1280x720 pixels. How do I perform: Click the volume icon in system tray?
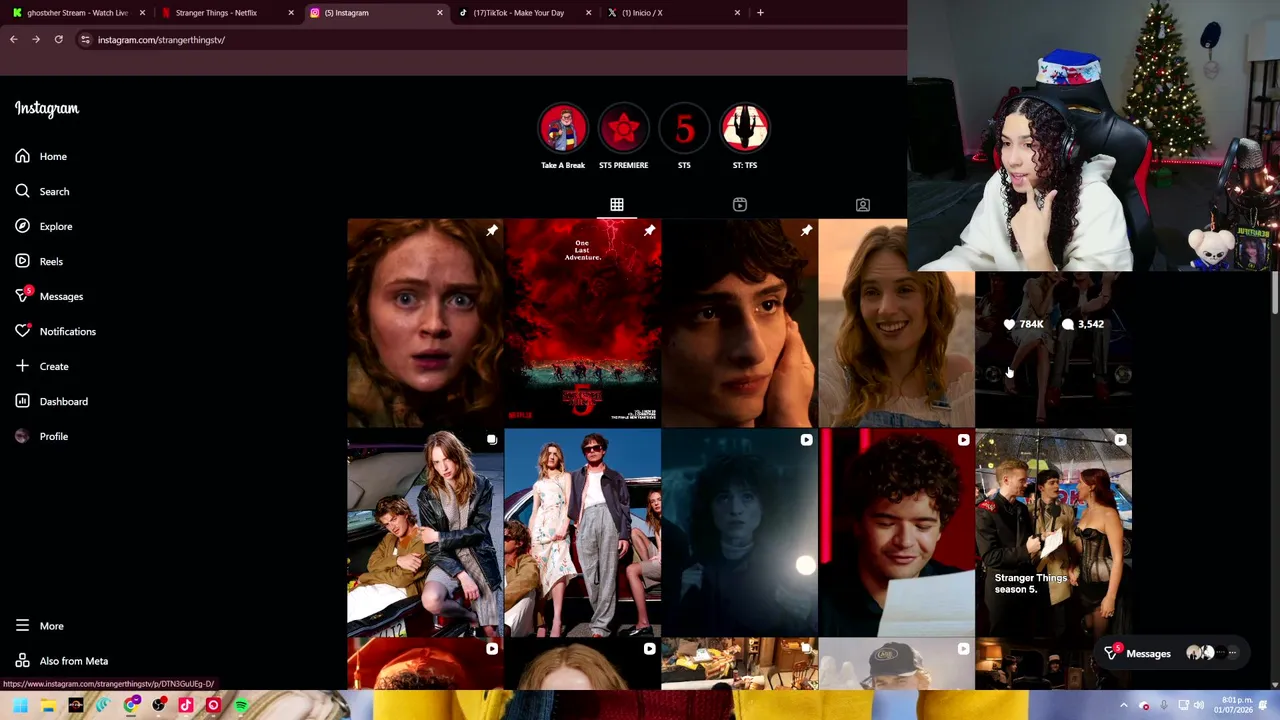click(x=1199, y=706)
